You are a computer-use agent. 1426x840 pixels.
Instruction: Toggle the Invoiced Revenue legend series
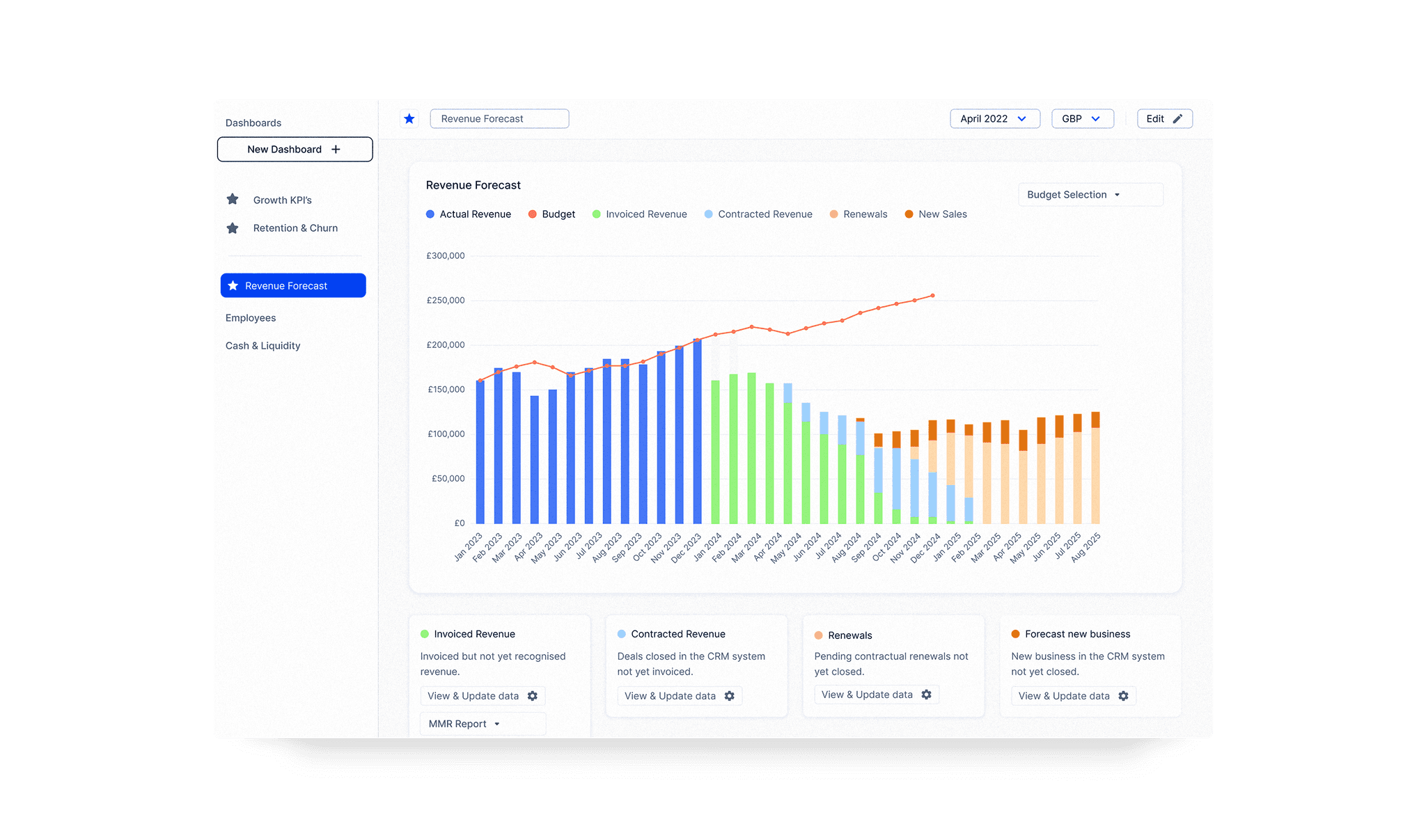(640, 214)
